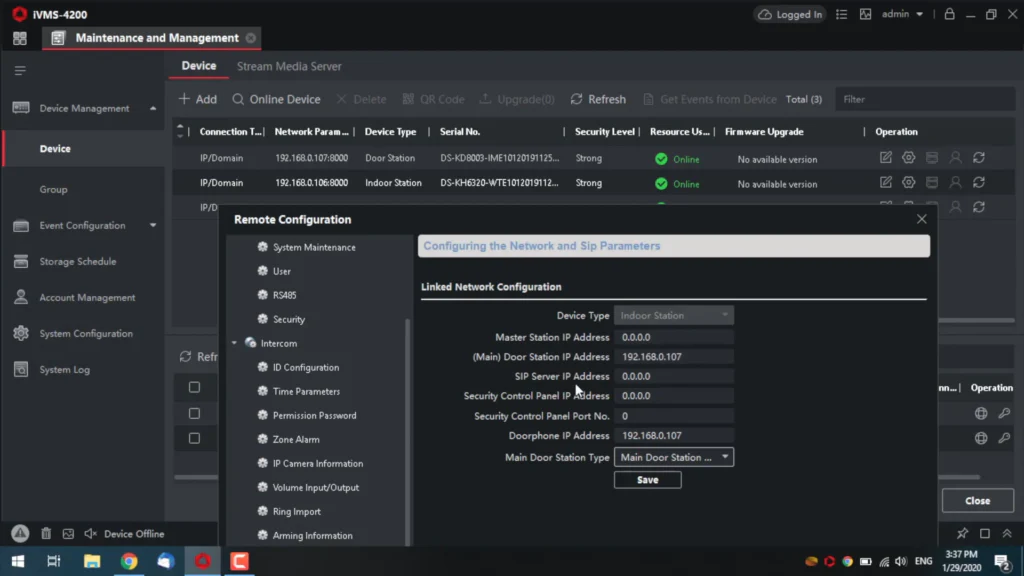The width and height of the screenshot is (1024, 576).
Task: Open the control panel grid icon
Action: [x=20, y=39]
